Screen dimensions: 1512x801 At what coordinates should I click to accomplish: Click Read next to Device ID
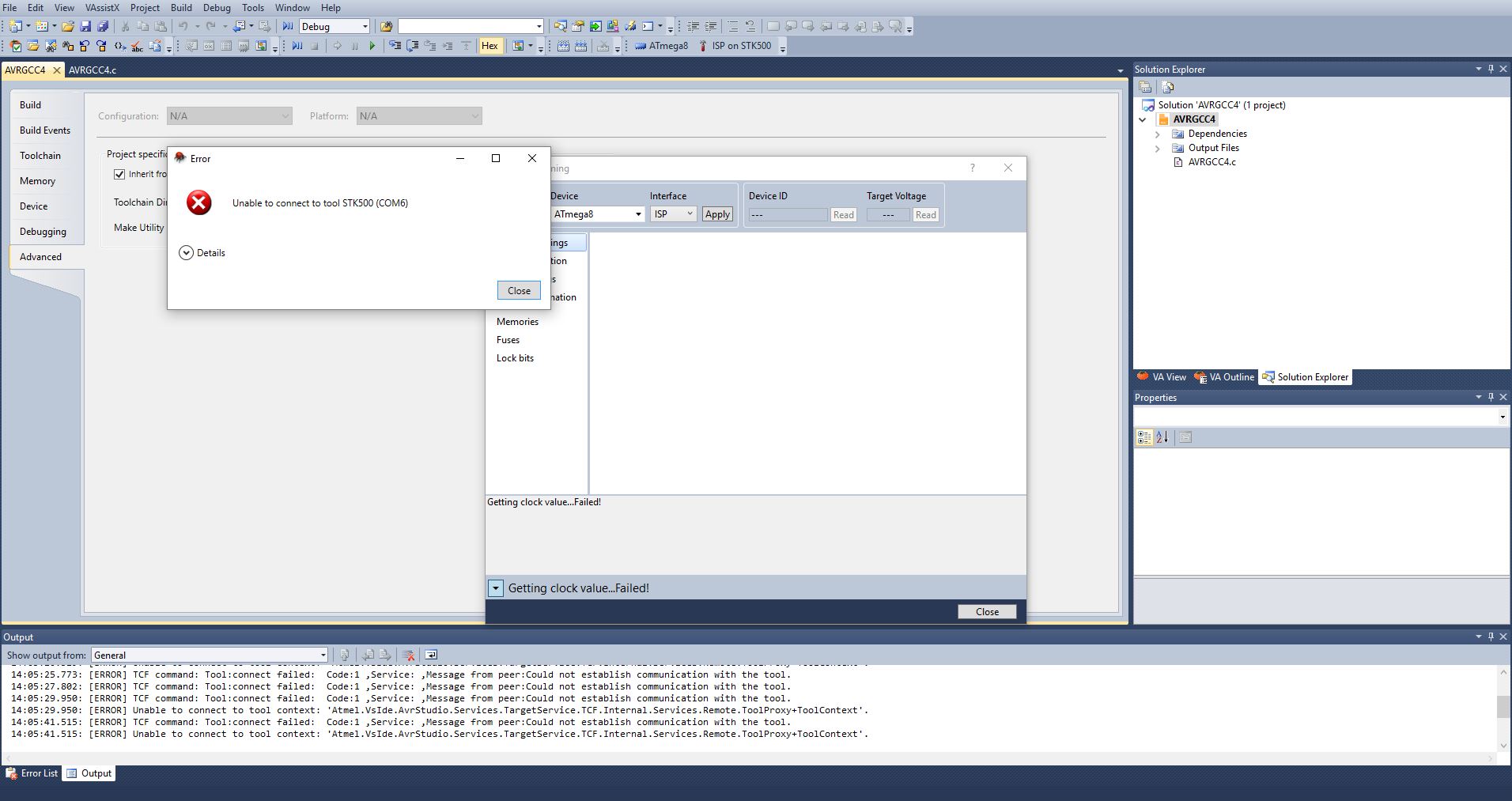pyautogui.click(x=844, y=215)
